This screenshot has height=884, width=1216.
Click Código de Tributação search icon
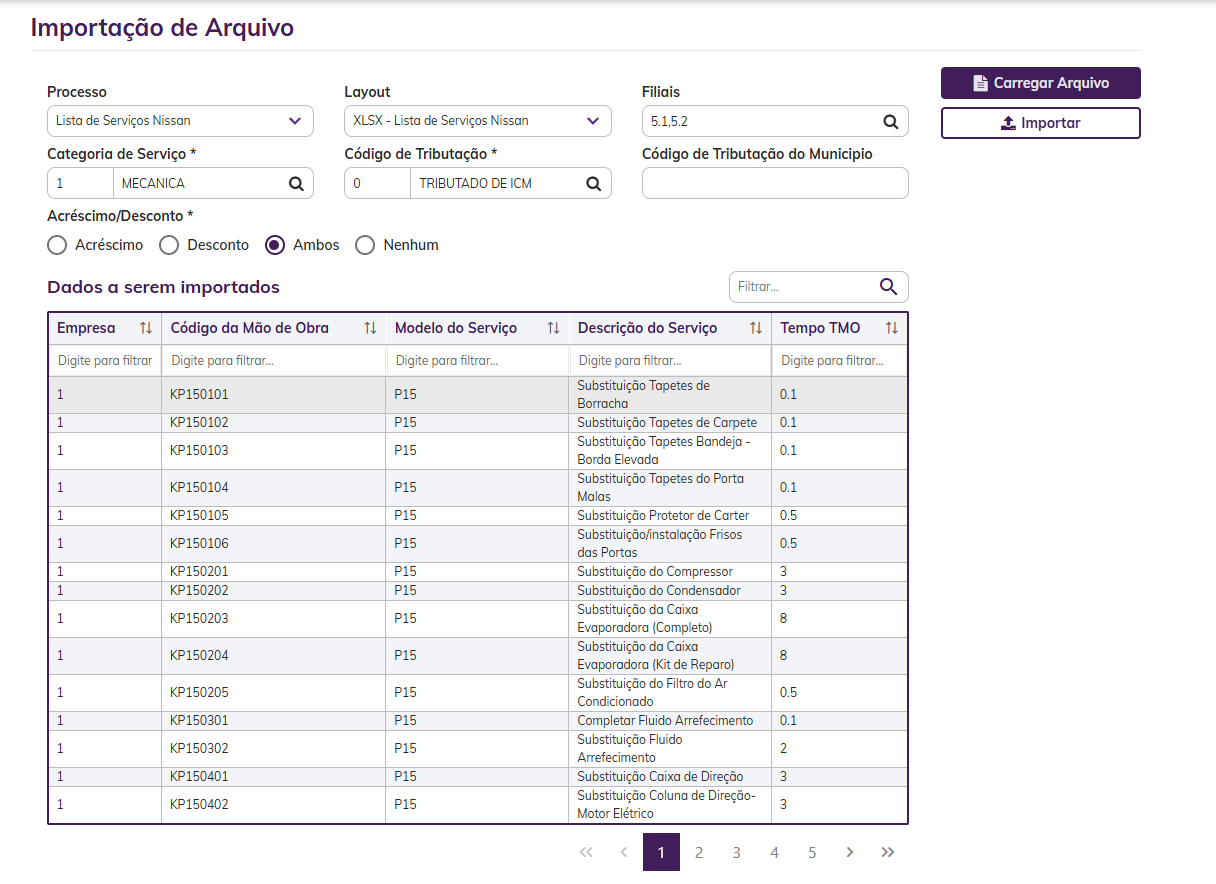tap(593, 183)
